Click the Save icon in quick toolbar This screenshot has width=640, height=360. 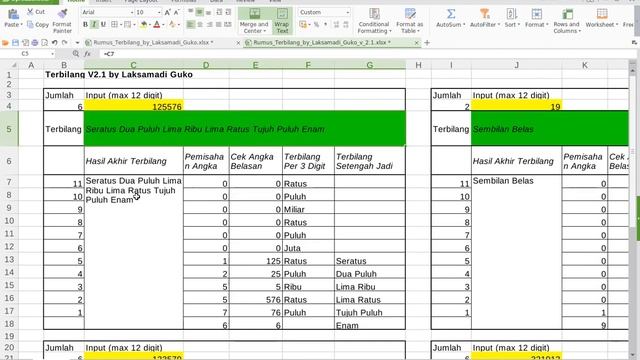(x=16, y=42)
